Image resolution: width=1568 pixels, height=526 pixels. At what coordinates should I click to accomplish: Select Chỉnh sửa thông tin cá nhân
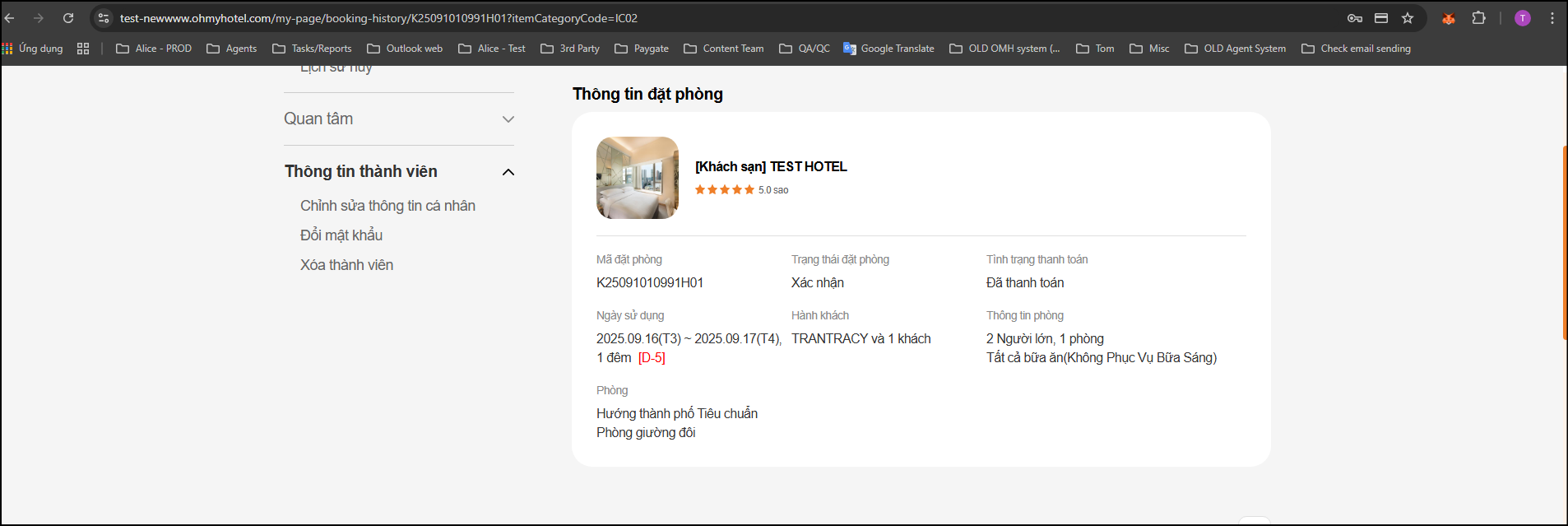(x=387, y=206)
